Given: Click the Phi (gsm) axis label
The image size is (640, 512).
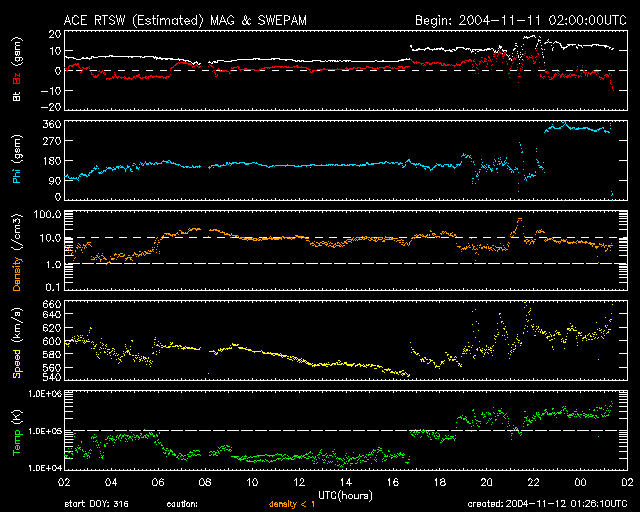Looking at the screenshot, I should [17, 160].
